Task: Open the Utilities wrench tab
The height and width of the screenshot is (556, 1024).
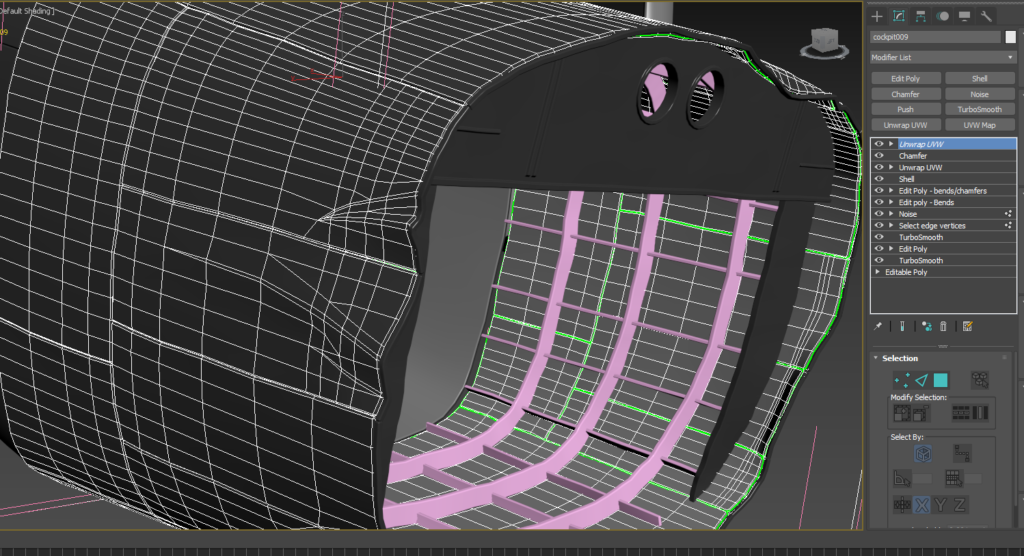Action: point(986,17)
